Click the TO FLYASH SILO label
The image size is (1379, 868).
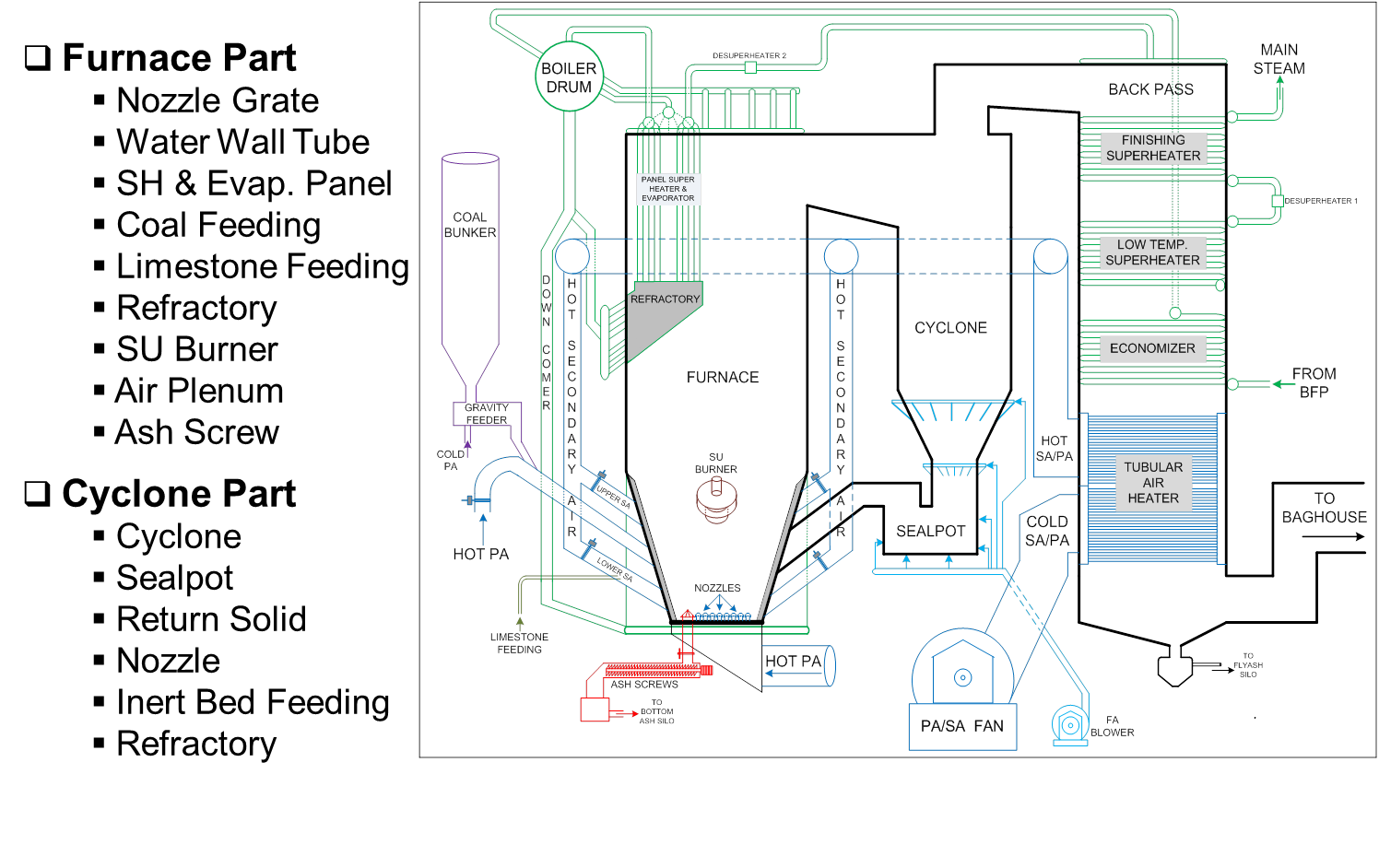[x=1248, y=665]
